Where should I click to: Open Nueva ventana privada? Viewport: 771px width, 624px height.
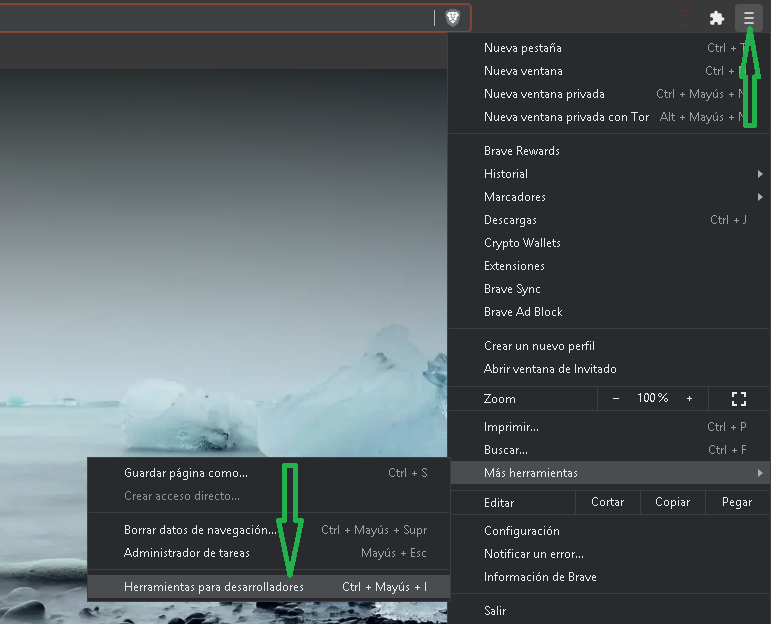pyautogui.click(x=609, y=94)
